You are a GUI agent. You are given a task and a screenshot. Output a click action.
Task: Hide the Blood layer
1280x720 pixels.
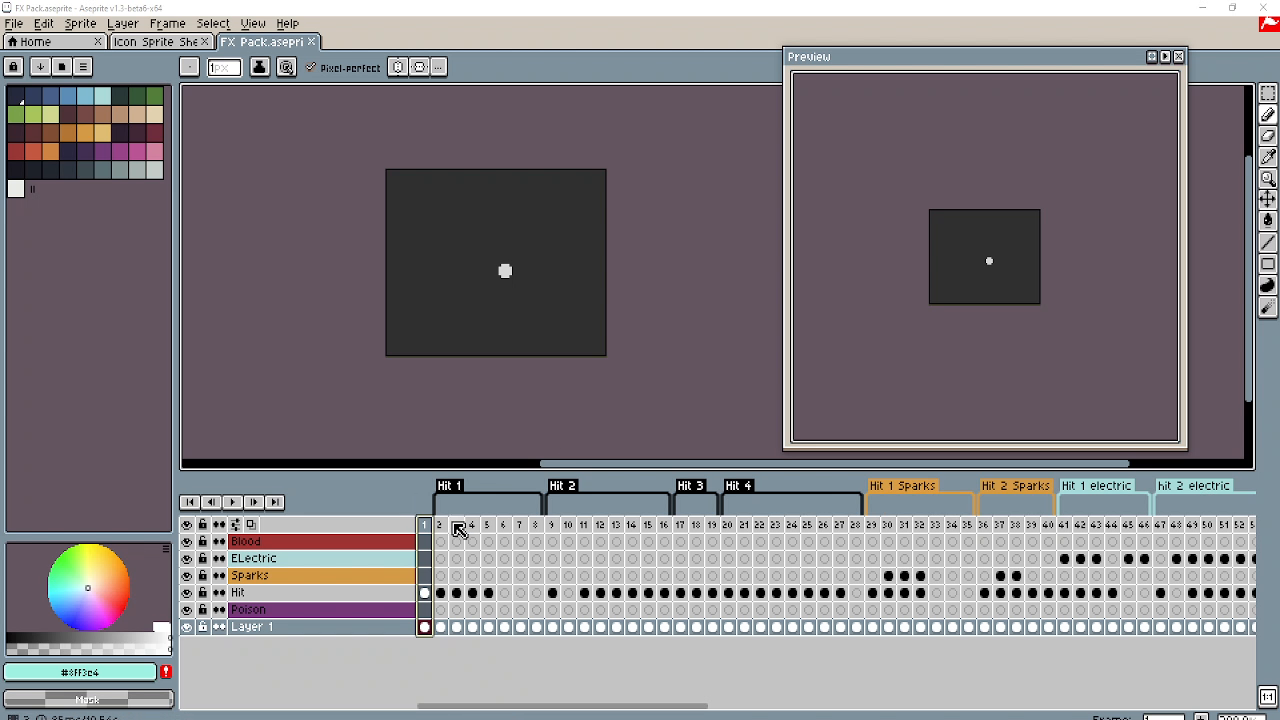pyautogui.click(x=187, y=541)
